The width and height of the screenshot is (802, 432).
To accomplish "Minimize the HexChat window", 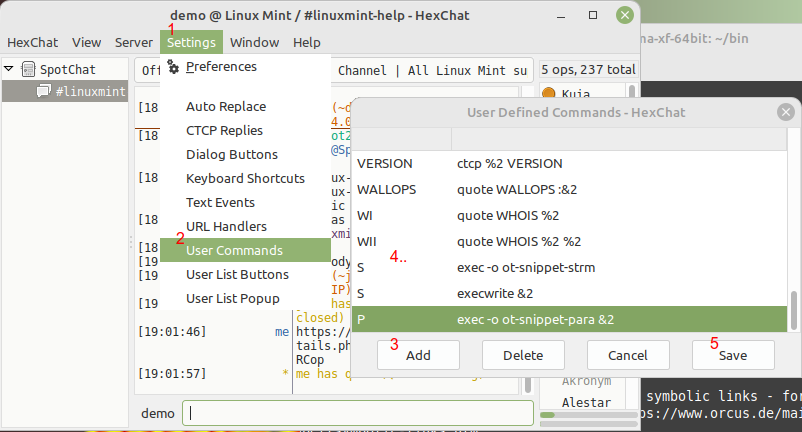I will 561,16.
